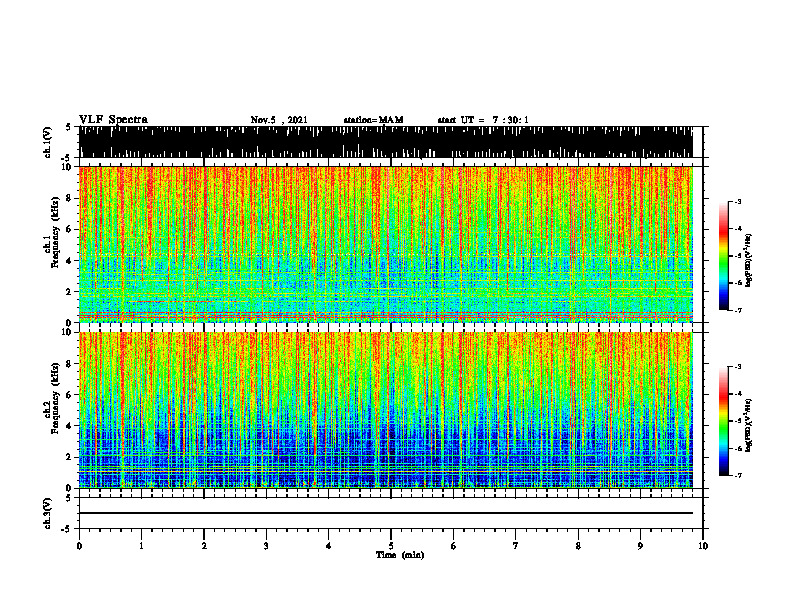Click the "ch.3(V)" axis label
This screenshot has height=612, width=792.
(x=47, y=513)
